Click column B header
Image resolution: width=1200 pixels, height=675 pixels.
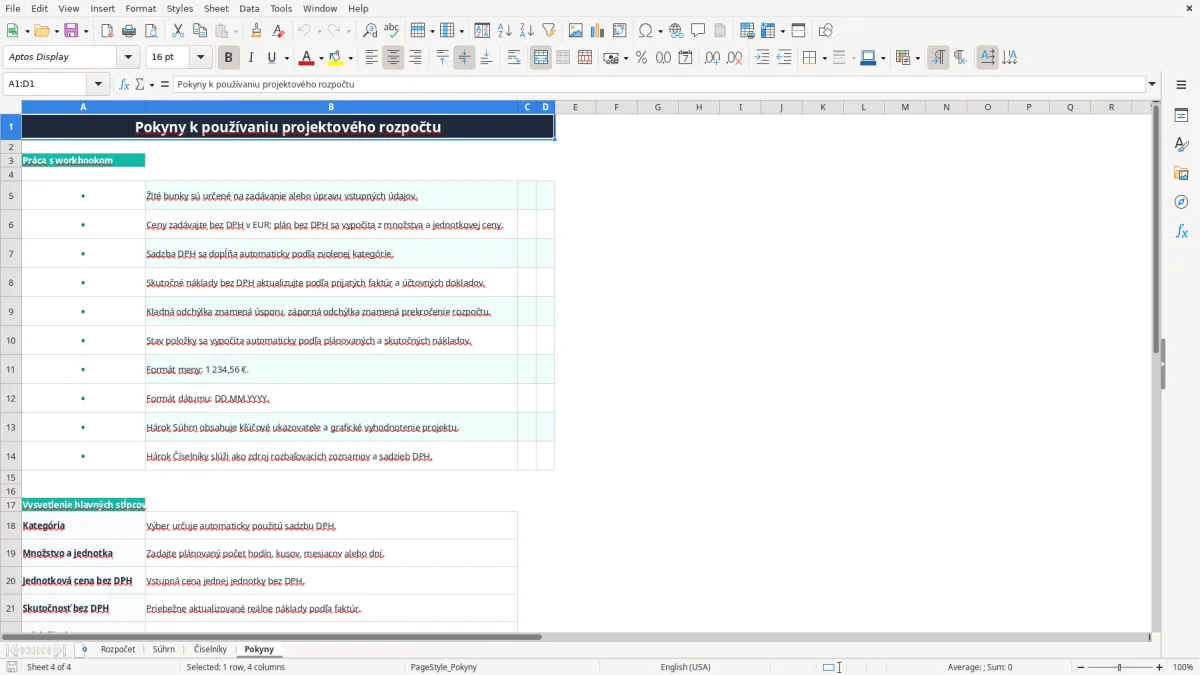pos(331,107)
